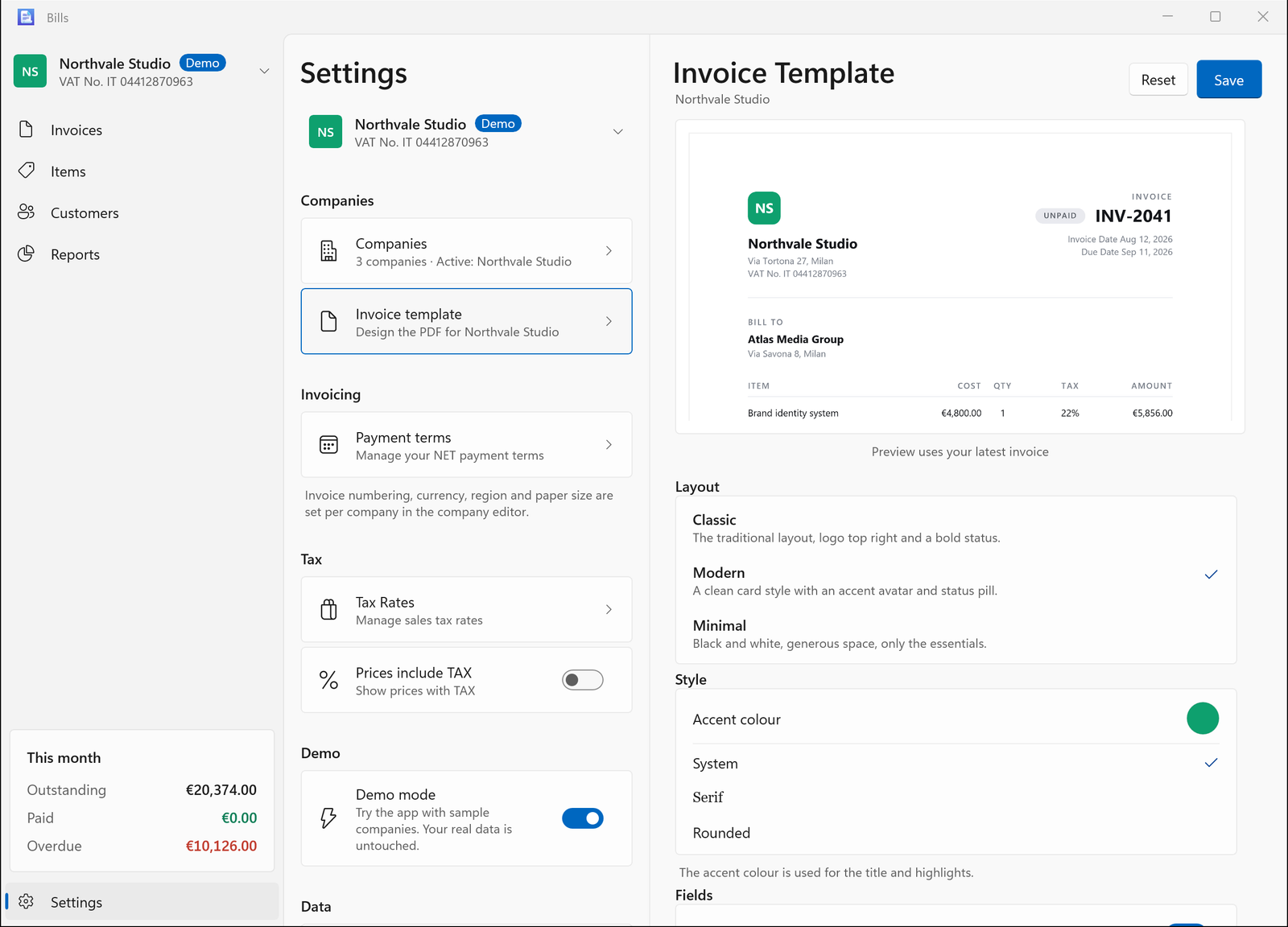Select the Modern layout option
1288x927 pixels.
tap(956, 581)
